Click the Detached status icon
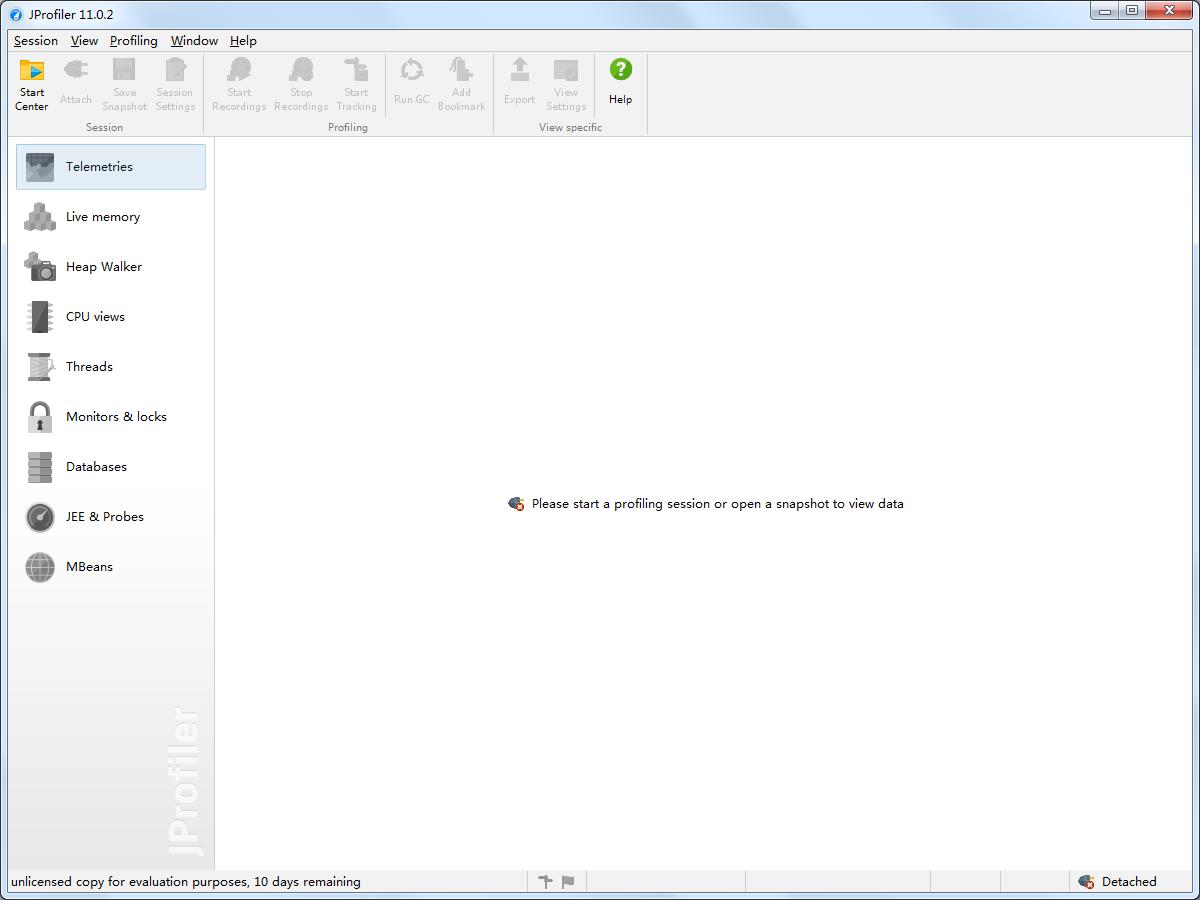This screenshot has height=900, width=1200. click(x=1086, y=881)
